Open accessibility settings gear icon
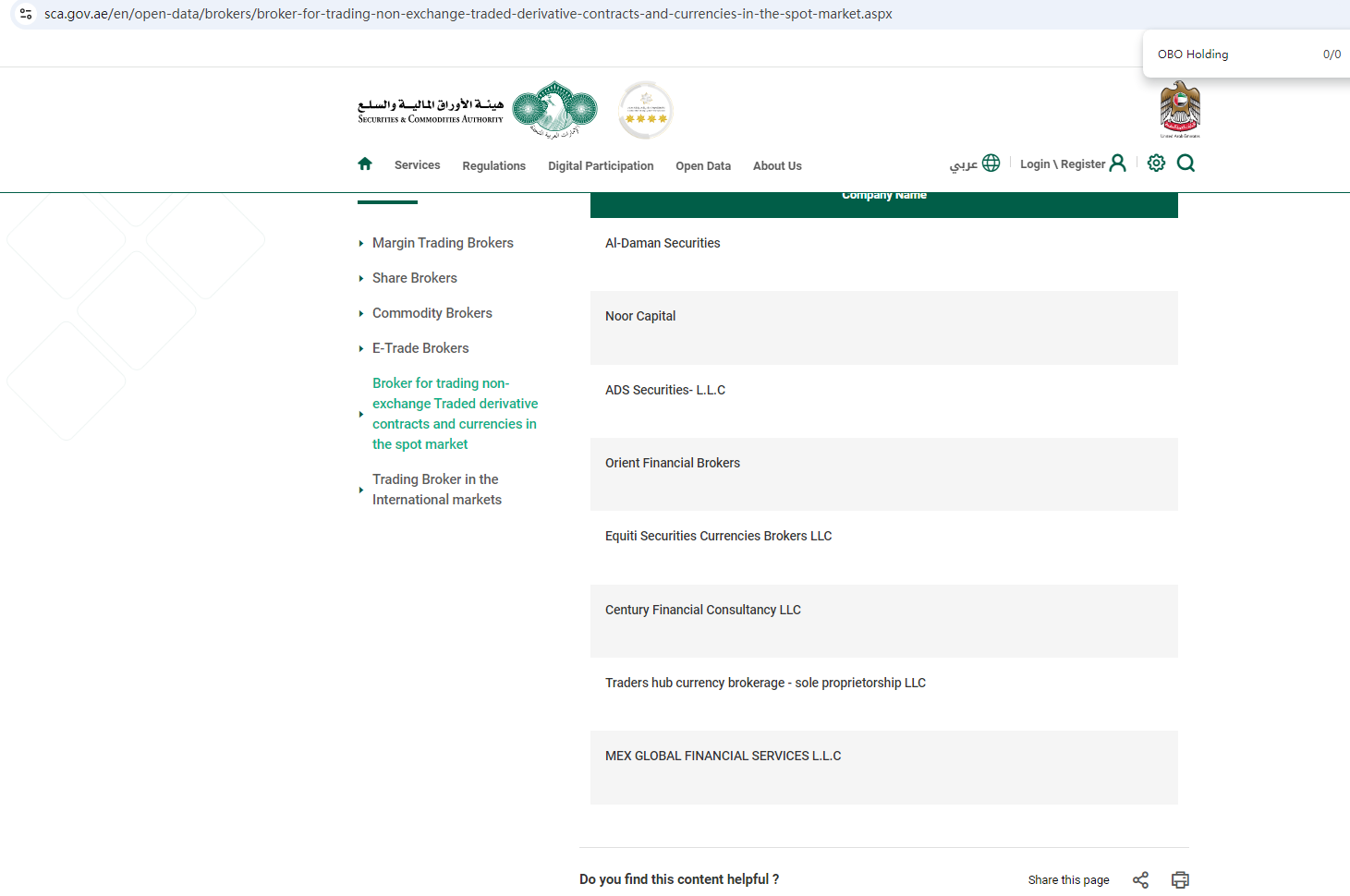Screen dimensions: 1350x896 (x=1156, y=163)
